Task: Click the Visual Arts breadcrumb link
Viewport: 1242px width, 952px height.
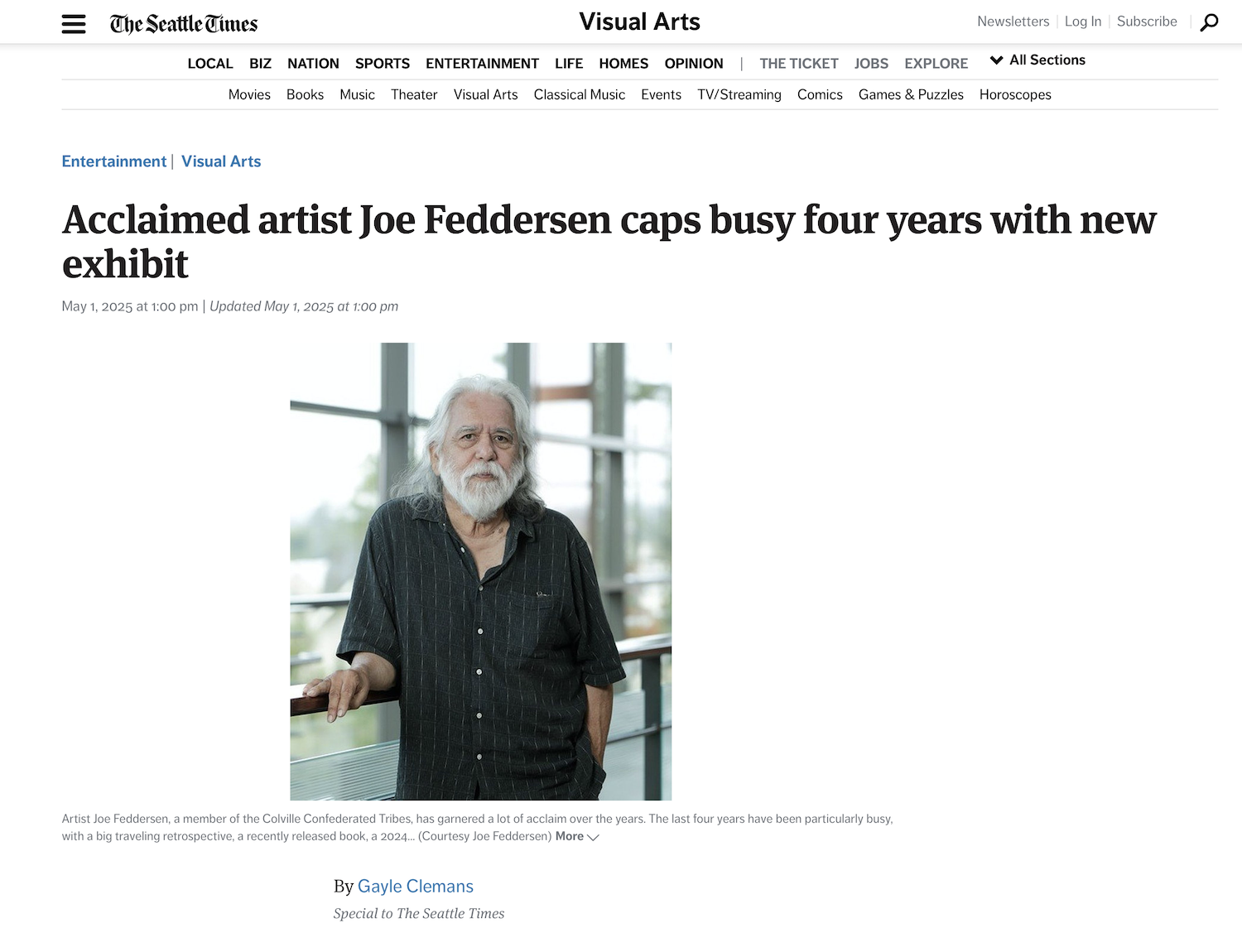Action: click(221, 161)
